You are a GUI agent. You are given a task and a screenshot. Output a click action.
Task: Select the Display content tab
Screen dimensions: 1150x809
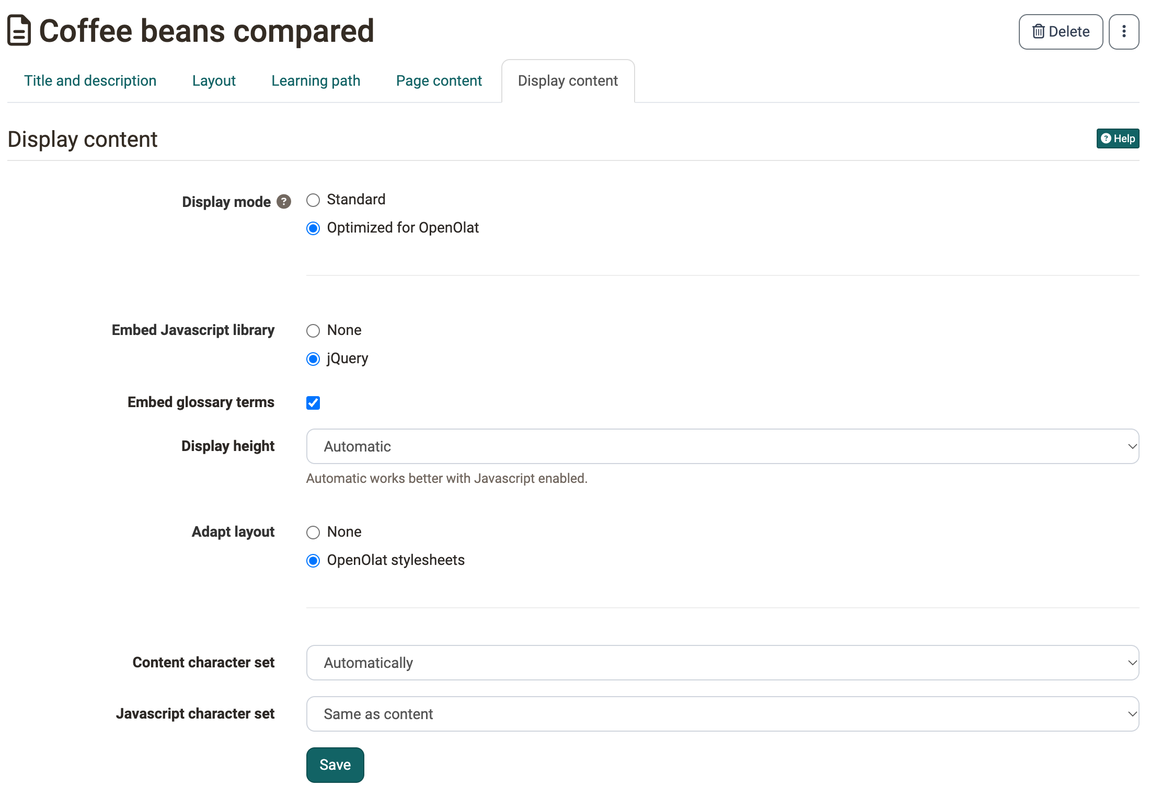568,81
